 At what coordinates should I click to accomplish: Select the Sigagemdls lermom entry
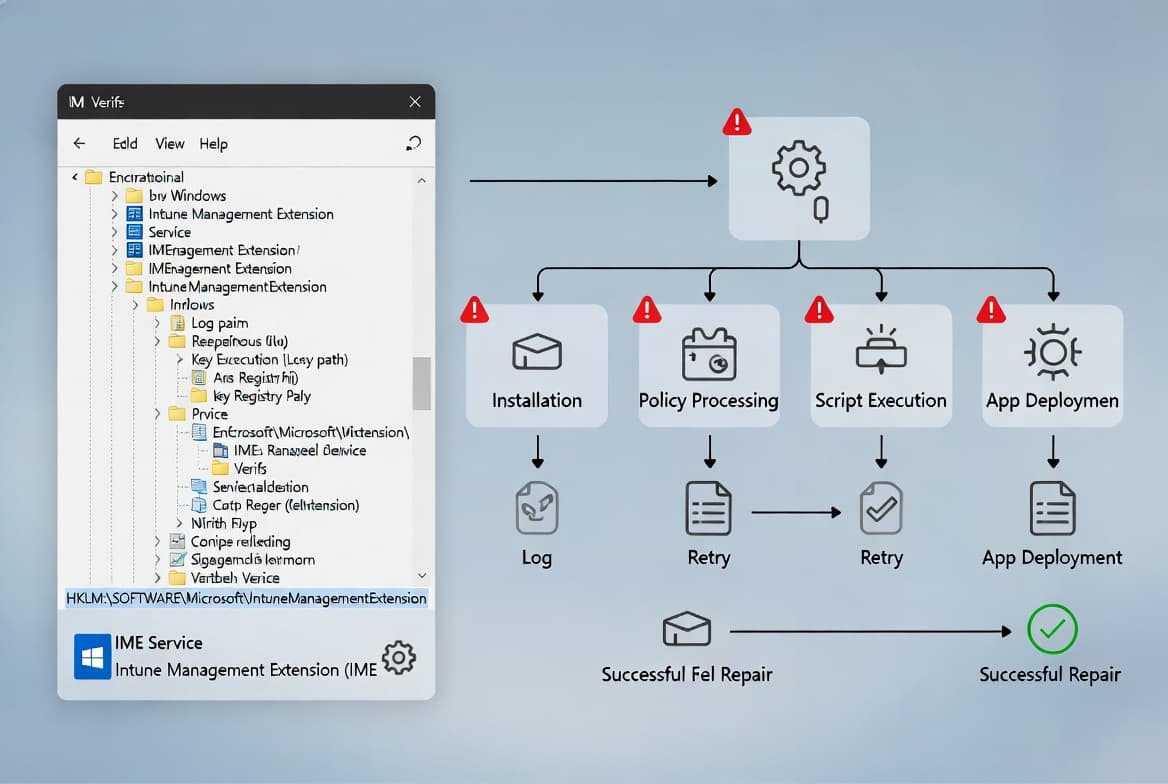[x=242, y=560]
